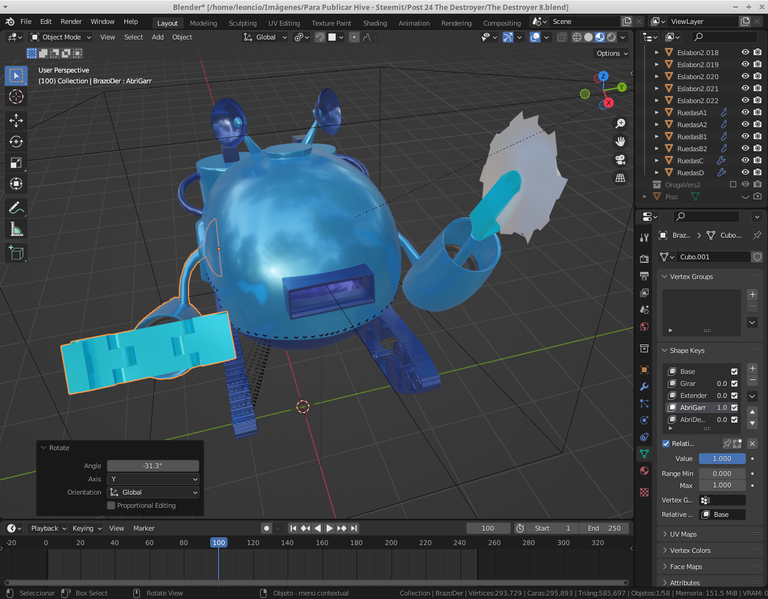Screen dimensions: 768x599
Task: Open the Modifier wrench properties tab
Action: [x=644, y=386]
